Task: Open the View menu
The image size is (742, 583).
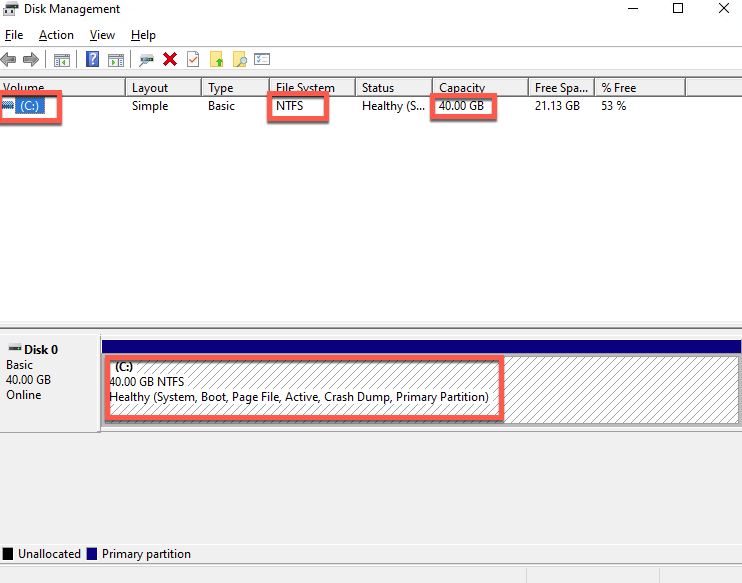Action: 102,35
